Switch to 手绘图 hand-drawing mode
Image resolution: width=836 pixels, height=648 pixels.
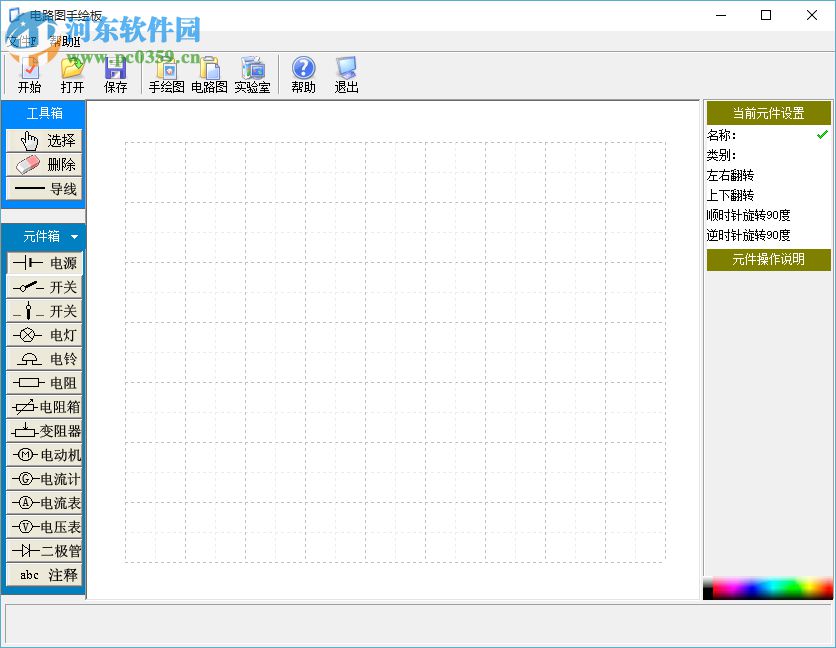166,75
